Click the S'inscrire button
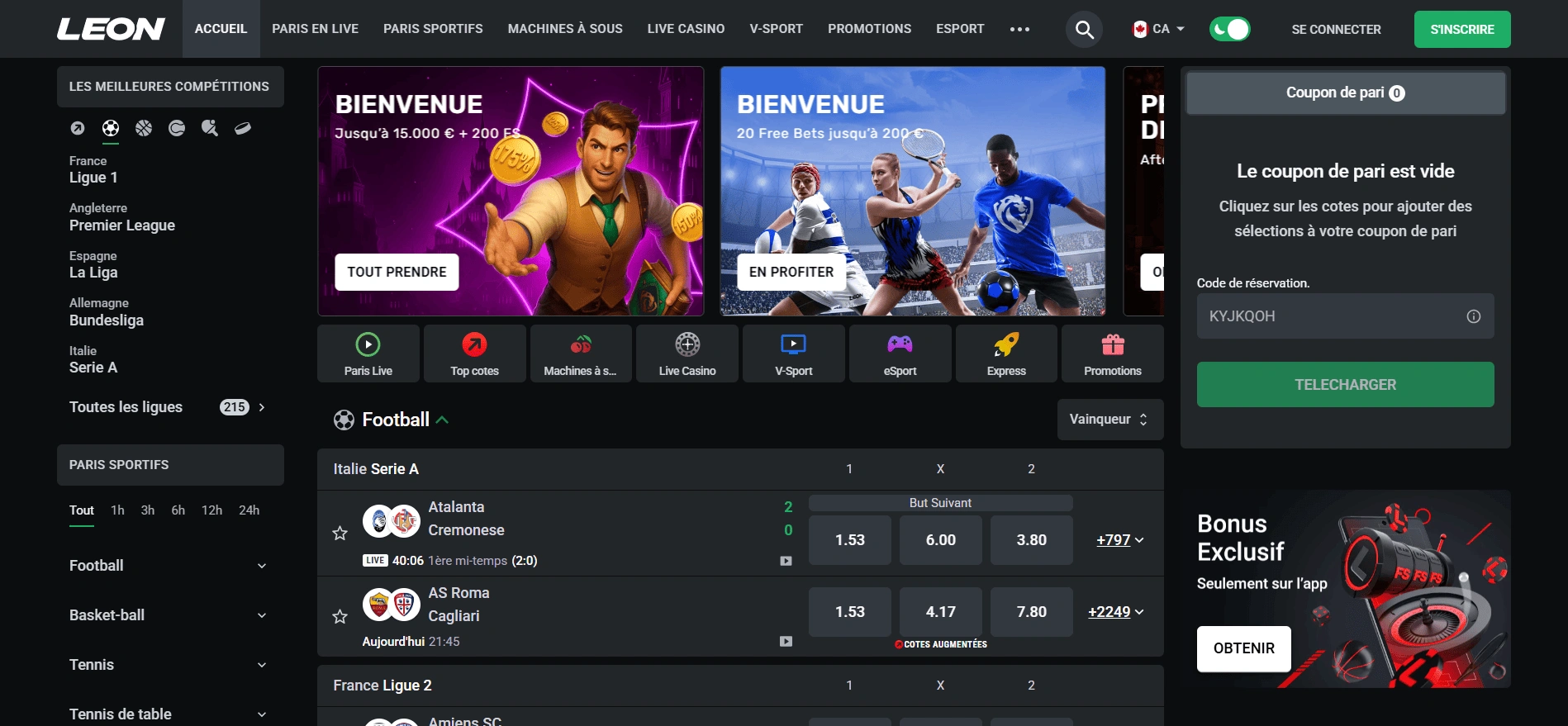Screen dimensions: 1568x726 click(x=1461, y=29)
